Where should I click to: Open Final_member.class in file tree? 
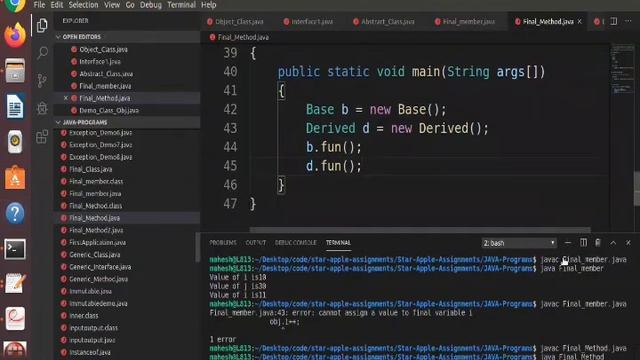[x=96, y=182]
